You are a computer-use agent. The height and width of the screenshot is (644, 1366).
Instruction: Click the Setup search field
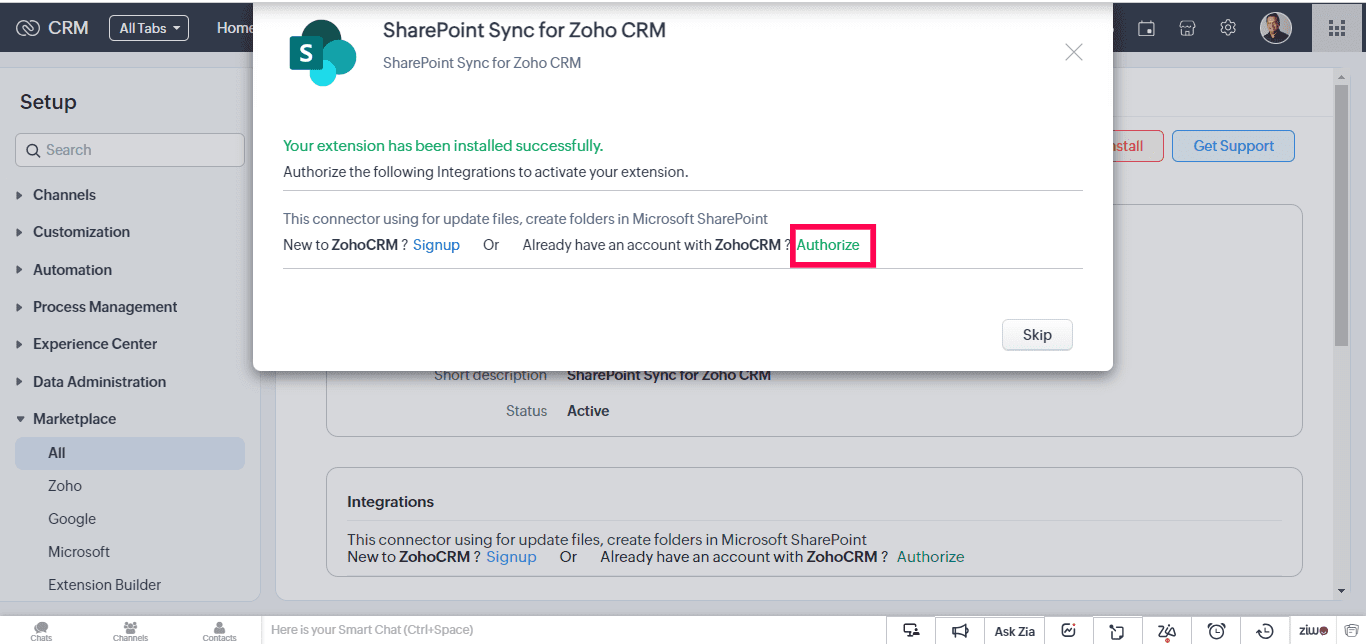click(130, 150)
